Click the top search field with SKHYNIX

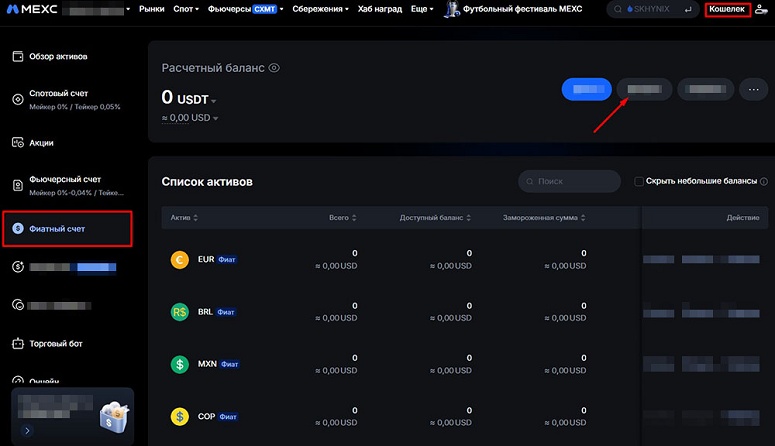pyautogui.click(x=652, y=9)
